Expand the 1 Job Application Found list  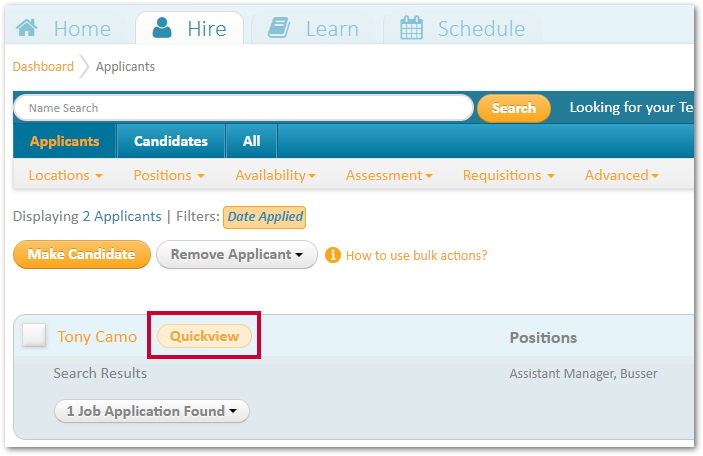click(x=152, y=411)
